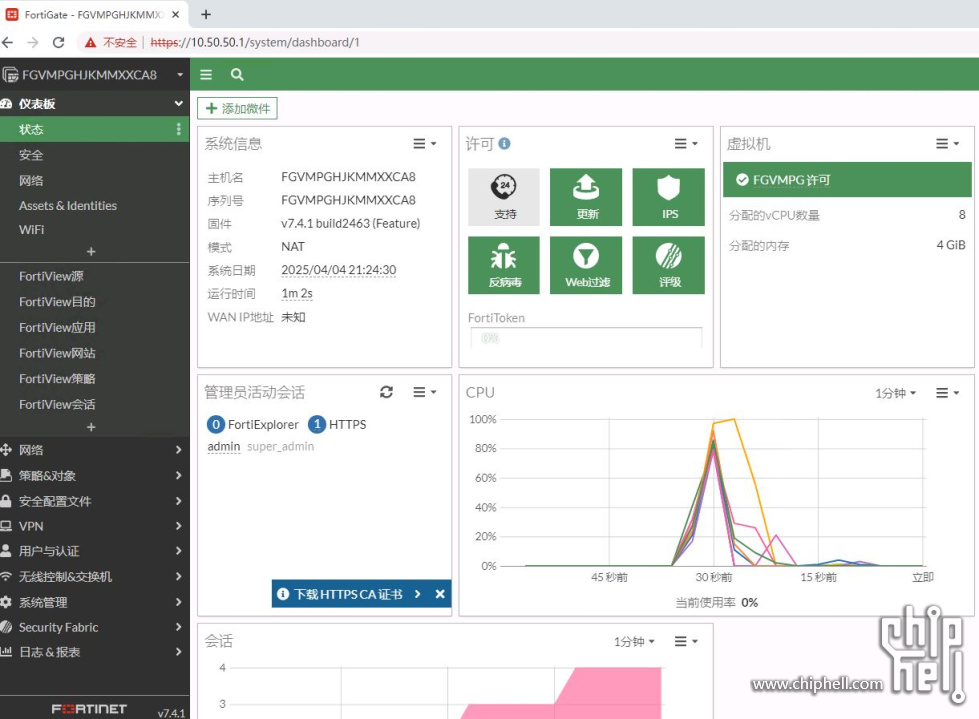Dismiss the HTTPS CA certificate notification
This screenshot has width=979, height=719.
(x=440, y=594)
